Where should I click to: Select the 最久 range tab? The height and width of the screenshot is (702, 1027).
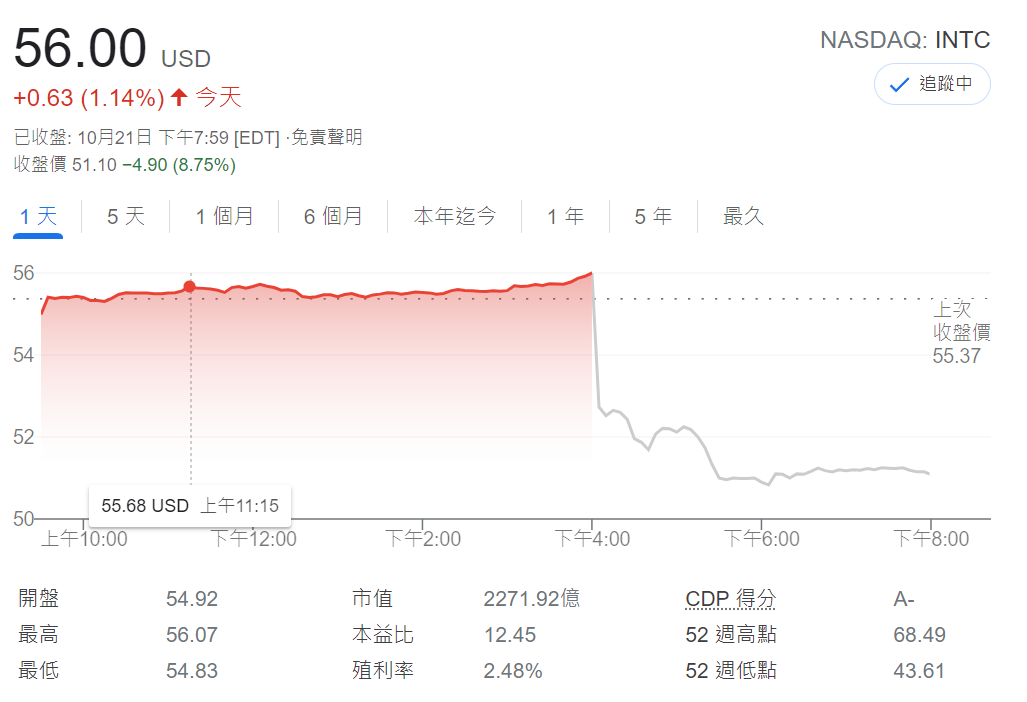pyautogui.click(x=743, y=216)
